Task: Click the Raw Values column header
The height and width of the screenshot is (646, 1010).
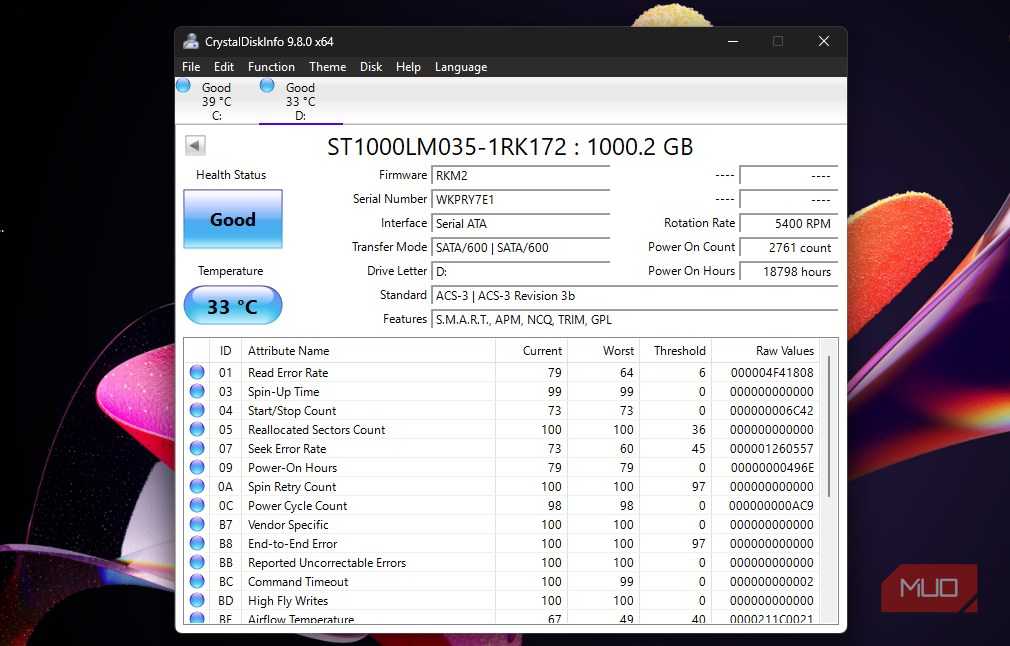Action: 765,350
